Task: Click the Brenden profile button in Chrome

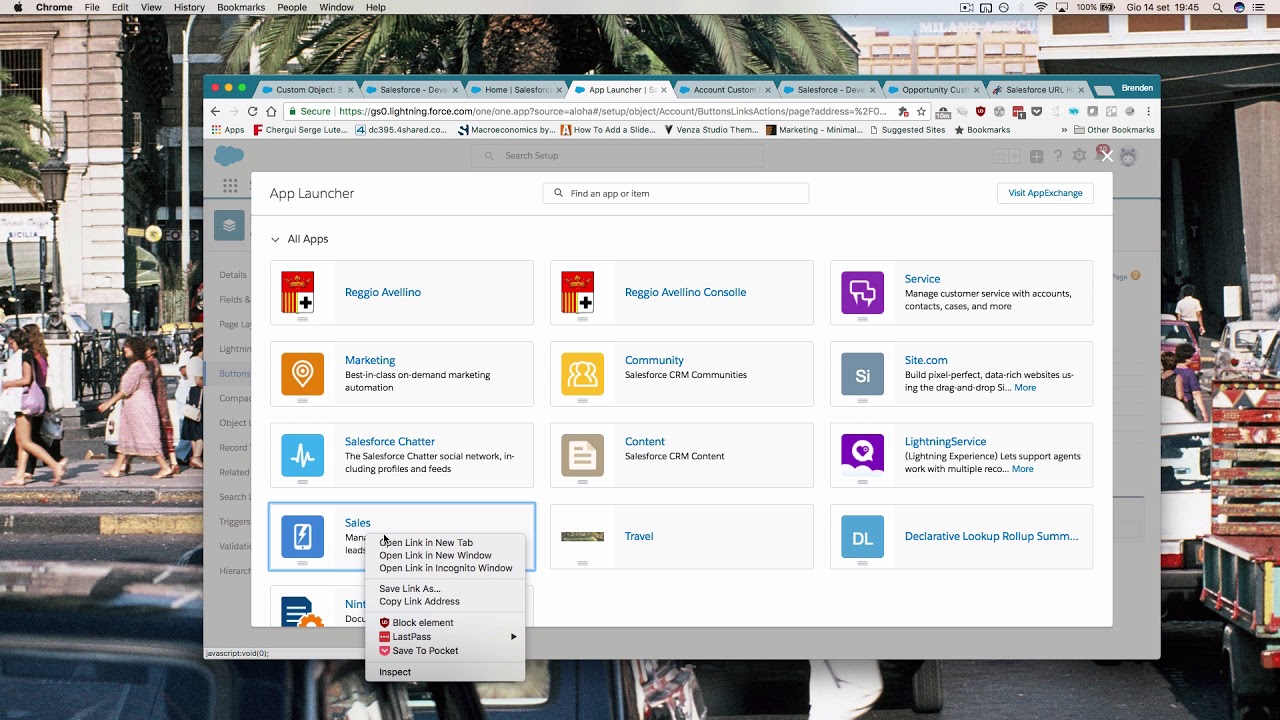Action: click(1137, 88)
